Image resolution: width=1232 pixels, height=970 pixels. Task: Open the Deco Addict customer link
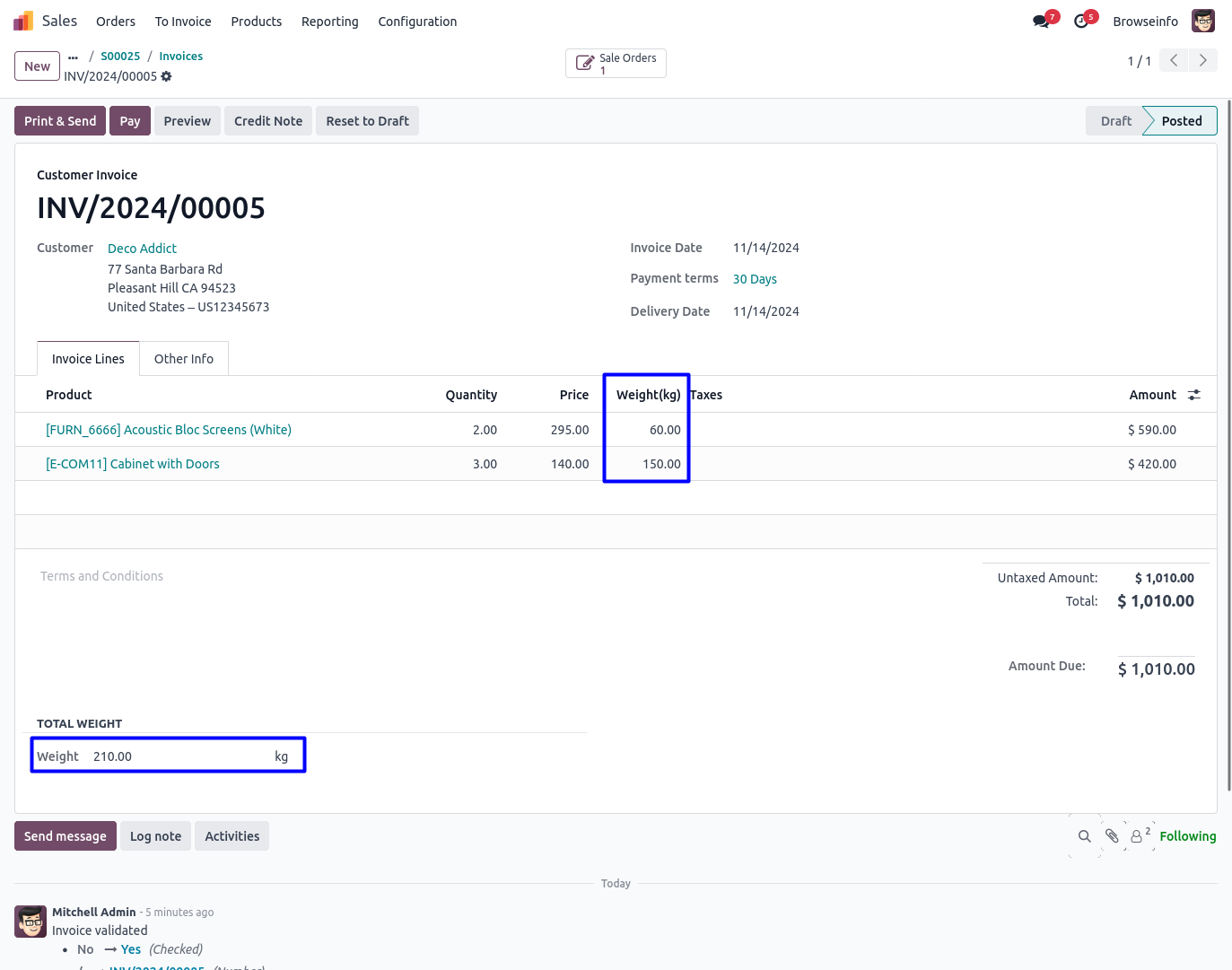tap(142, 249)
